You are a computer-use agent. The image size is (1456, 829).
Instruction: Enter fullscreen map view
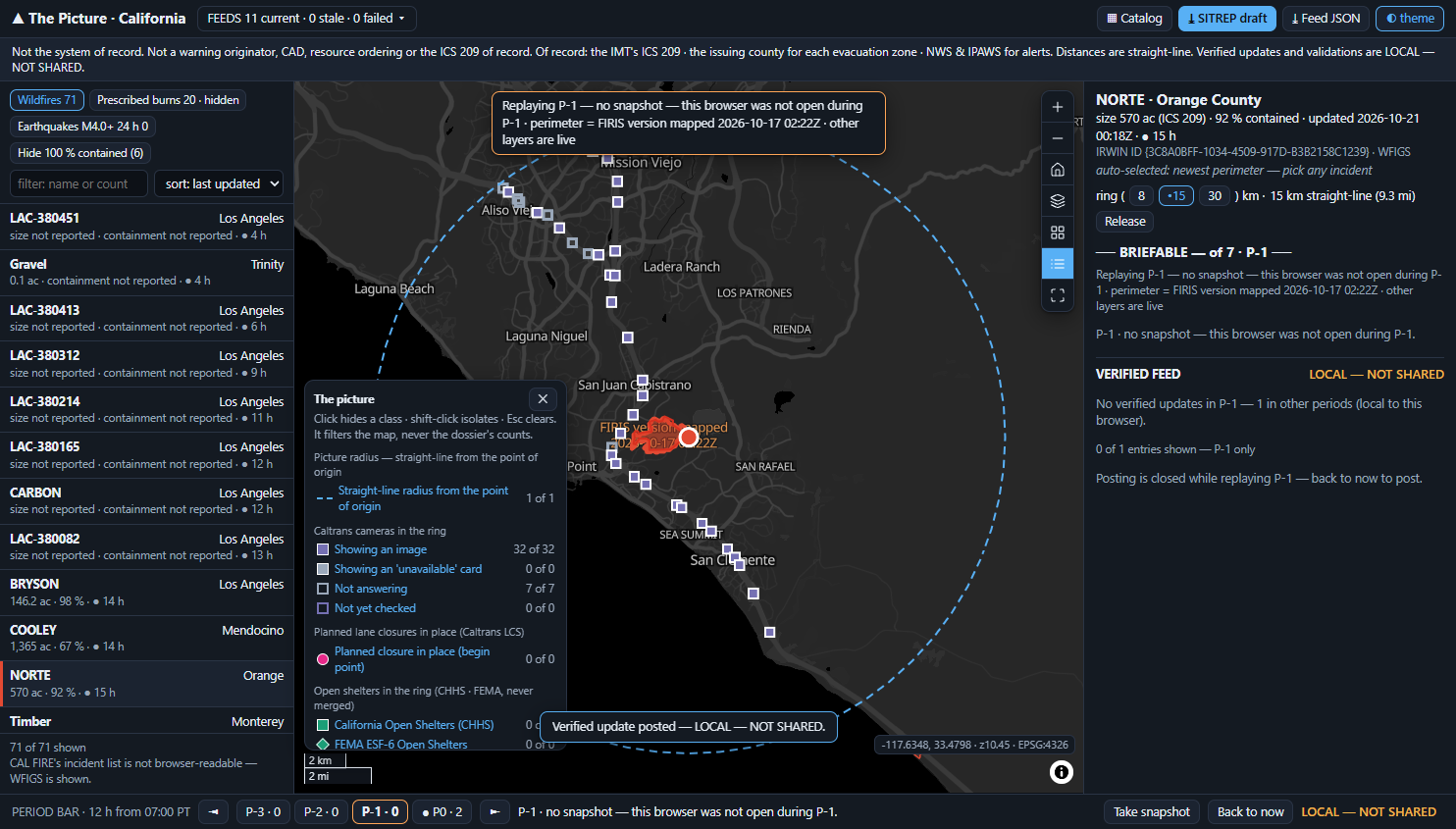[1057, 295]
